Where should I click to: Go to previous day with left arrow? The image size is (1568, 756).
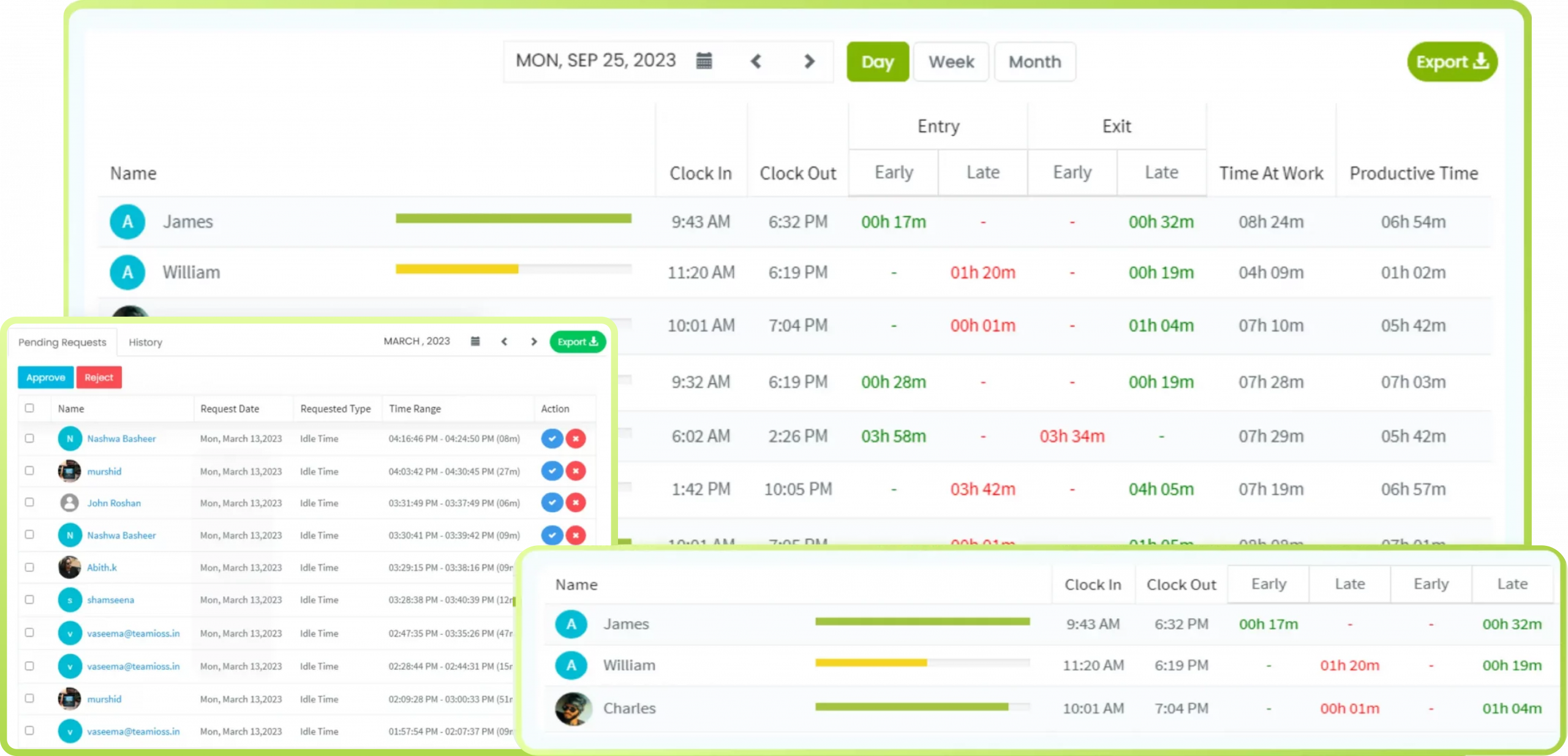point(756,61)
